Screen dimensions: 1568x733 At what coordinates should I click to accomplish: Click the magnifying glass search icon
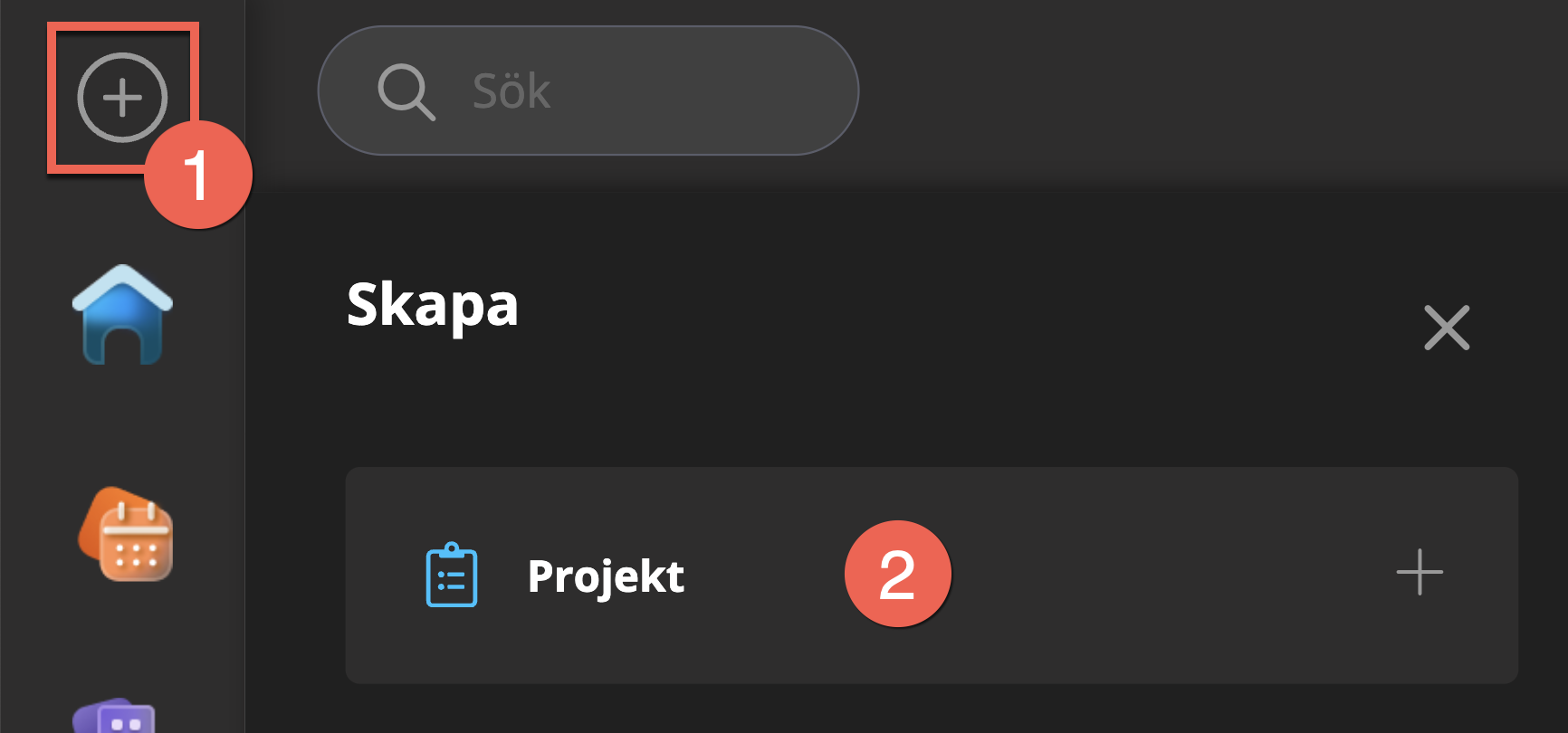pyautogui.click(x=406, y=91)
